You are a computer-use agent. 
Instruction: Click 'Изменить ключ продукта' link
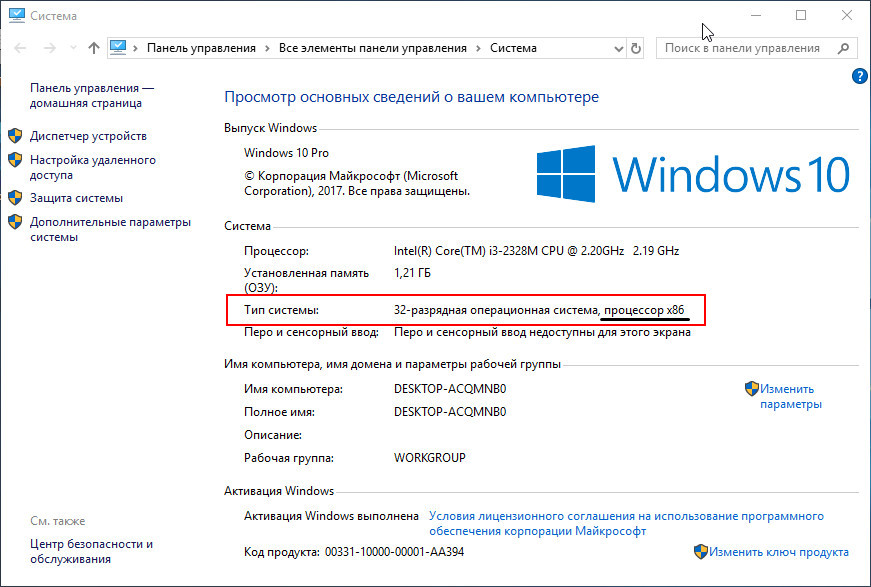click(x=779, y=552)
